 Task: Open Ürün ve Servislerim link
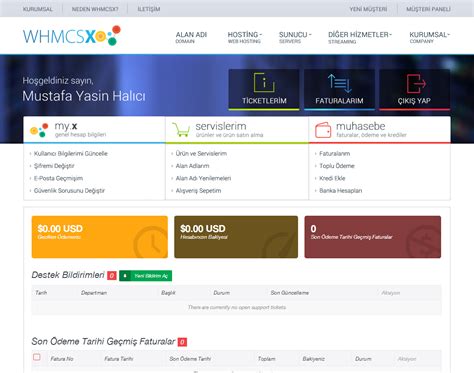[201, 154]
